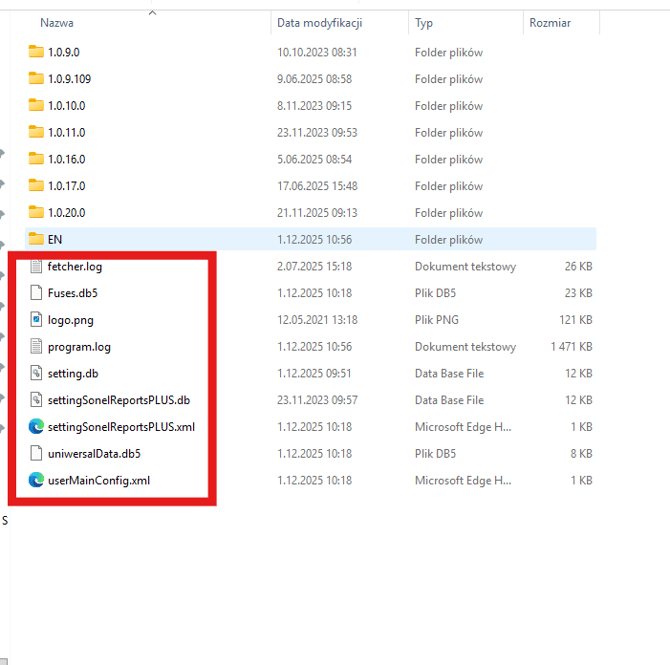Sort by Rozmiar column header
Image resolution: width=670 pixels, height=665 pixels.
pos(549,23)
